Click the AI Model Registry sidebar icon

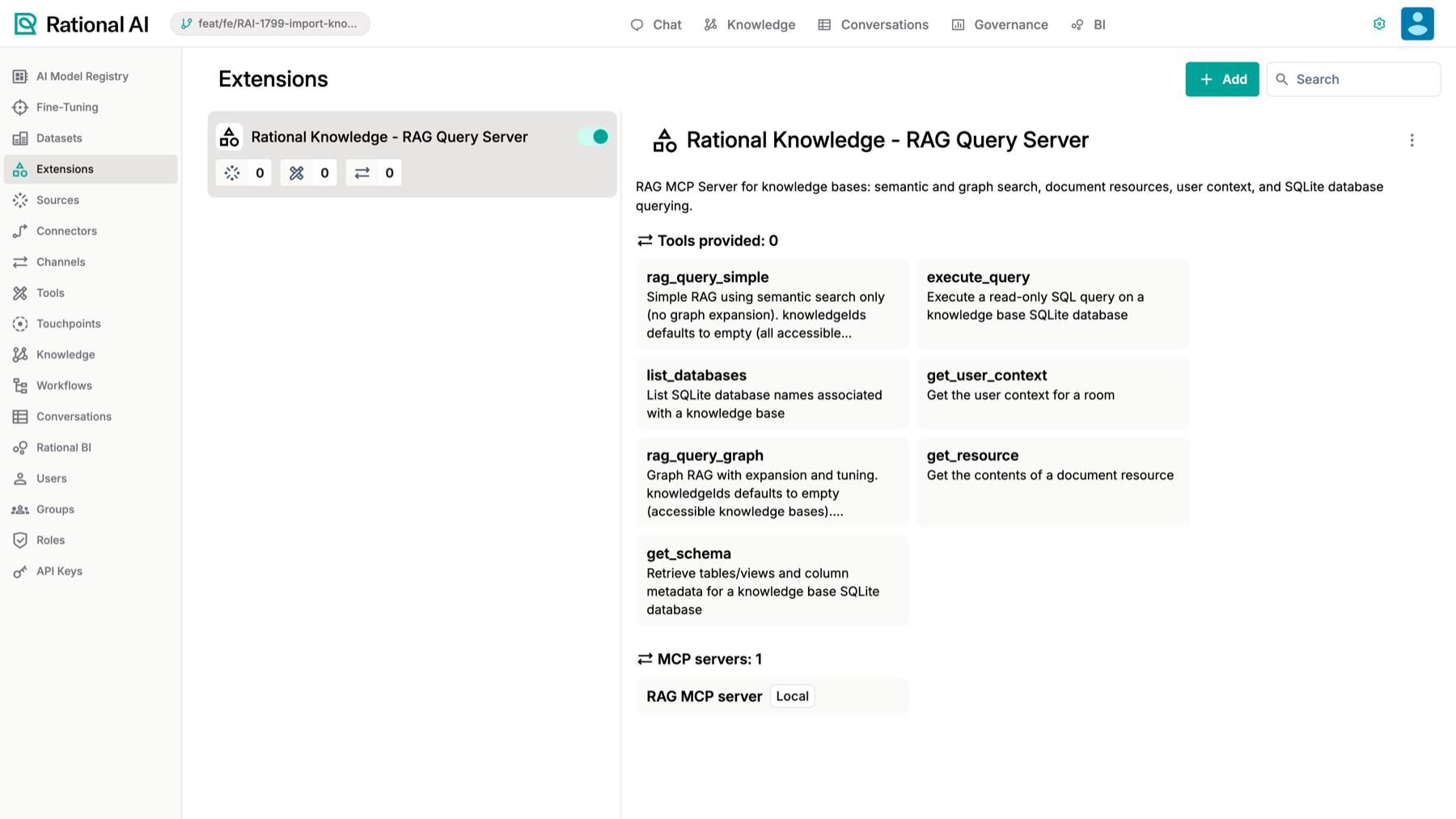coord(20,76)
